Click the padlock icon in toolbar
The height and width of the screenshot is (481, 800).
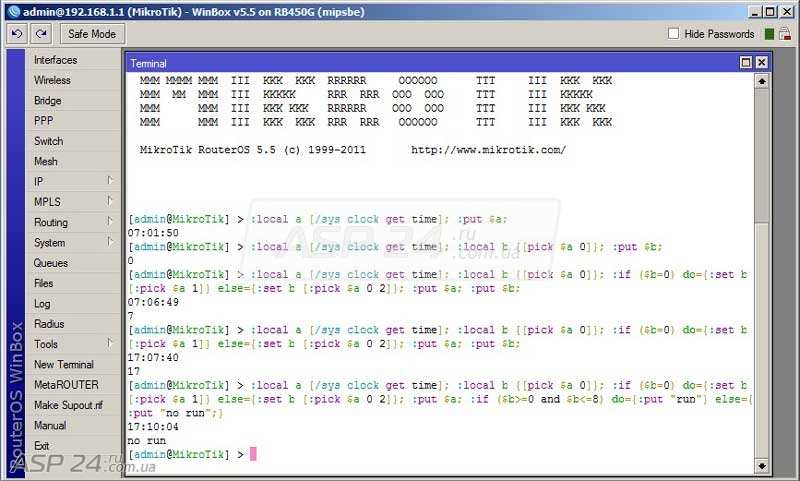pos(785,34)
